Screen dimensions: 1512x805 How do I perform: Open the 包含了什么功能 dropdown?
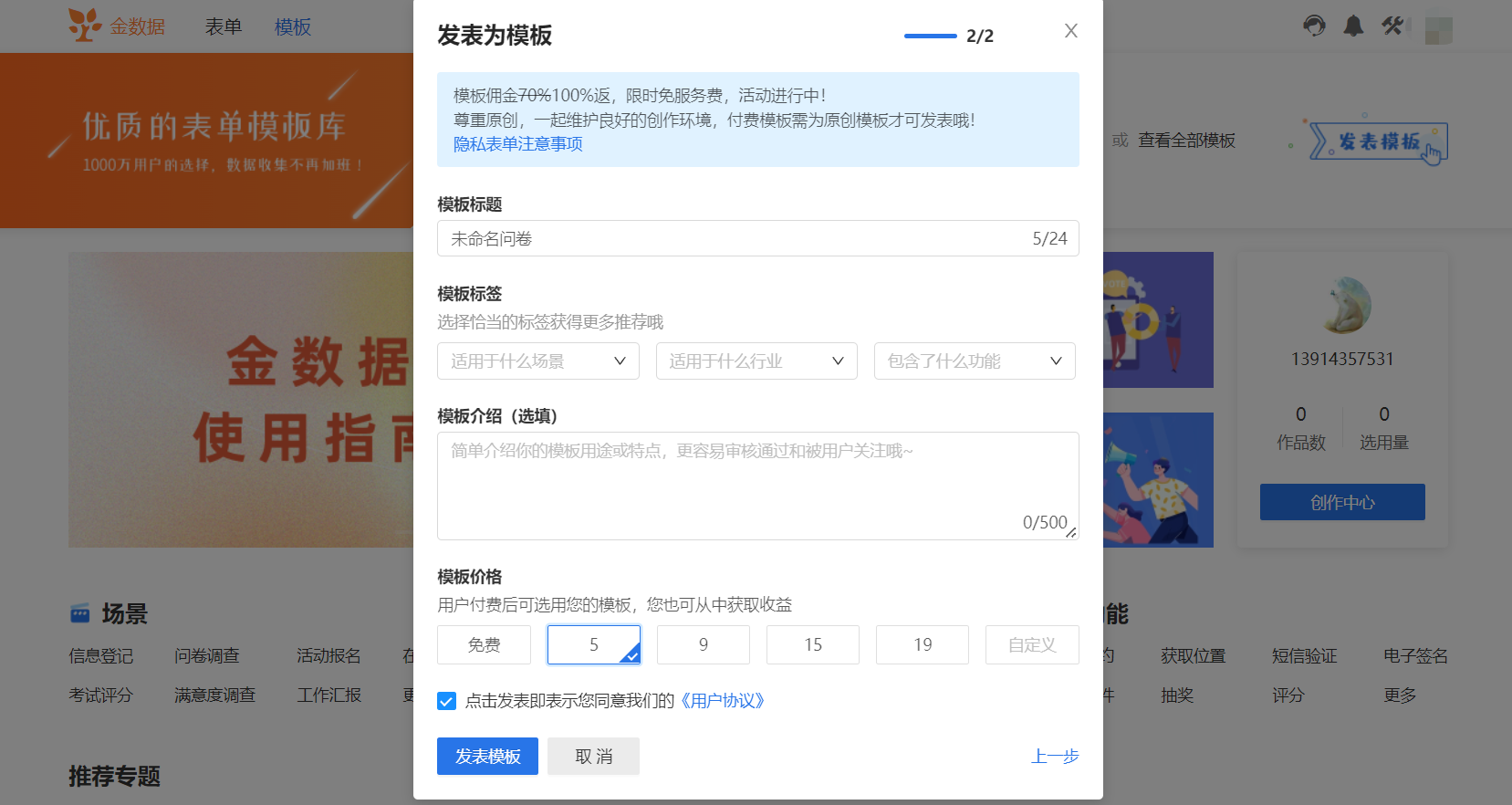point(975,361)
